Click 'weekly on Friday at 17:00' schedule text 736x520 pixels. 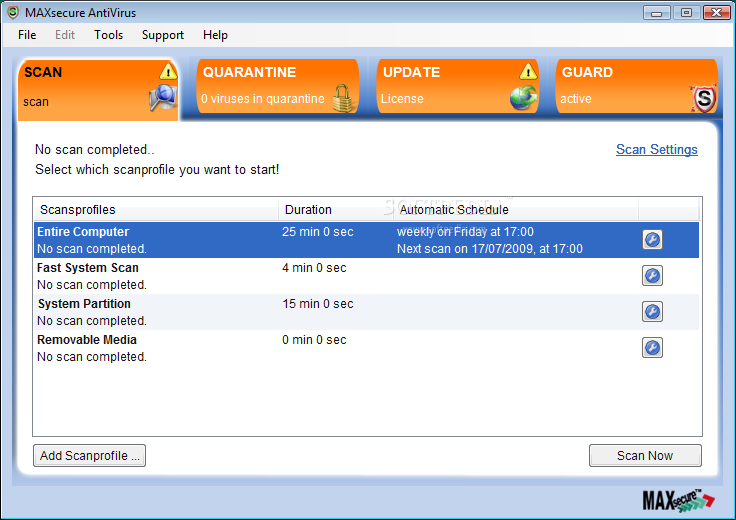(465, 232)
